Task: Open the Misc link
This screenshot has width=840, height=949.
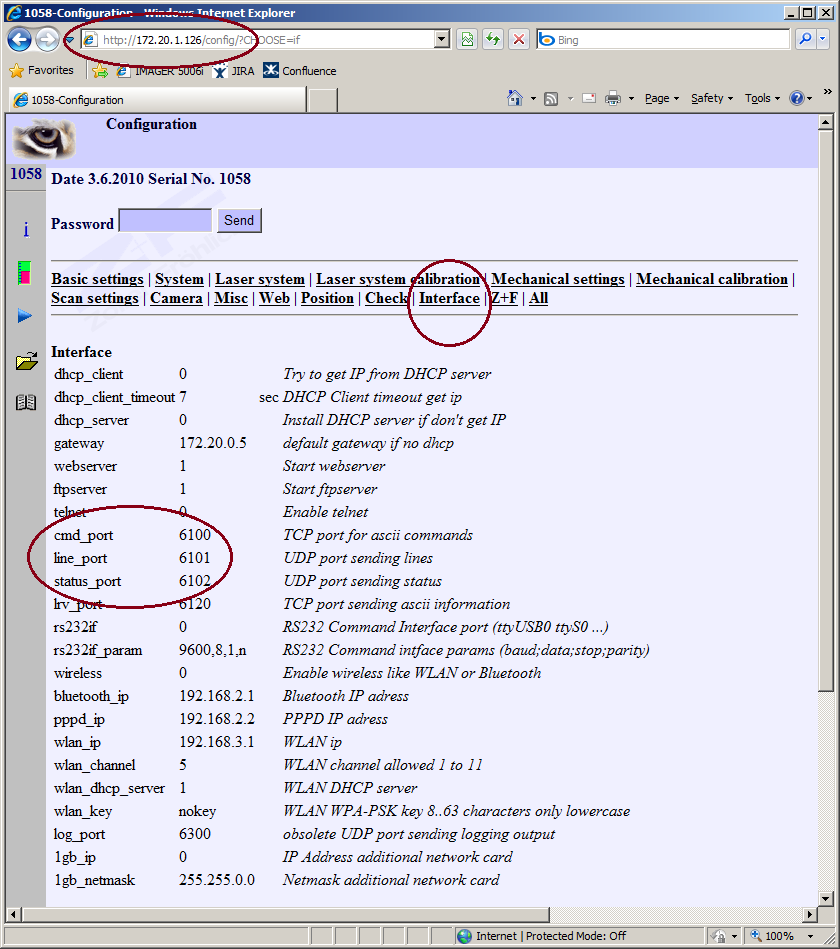Action: [231, 298]
